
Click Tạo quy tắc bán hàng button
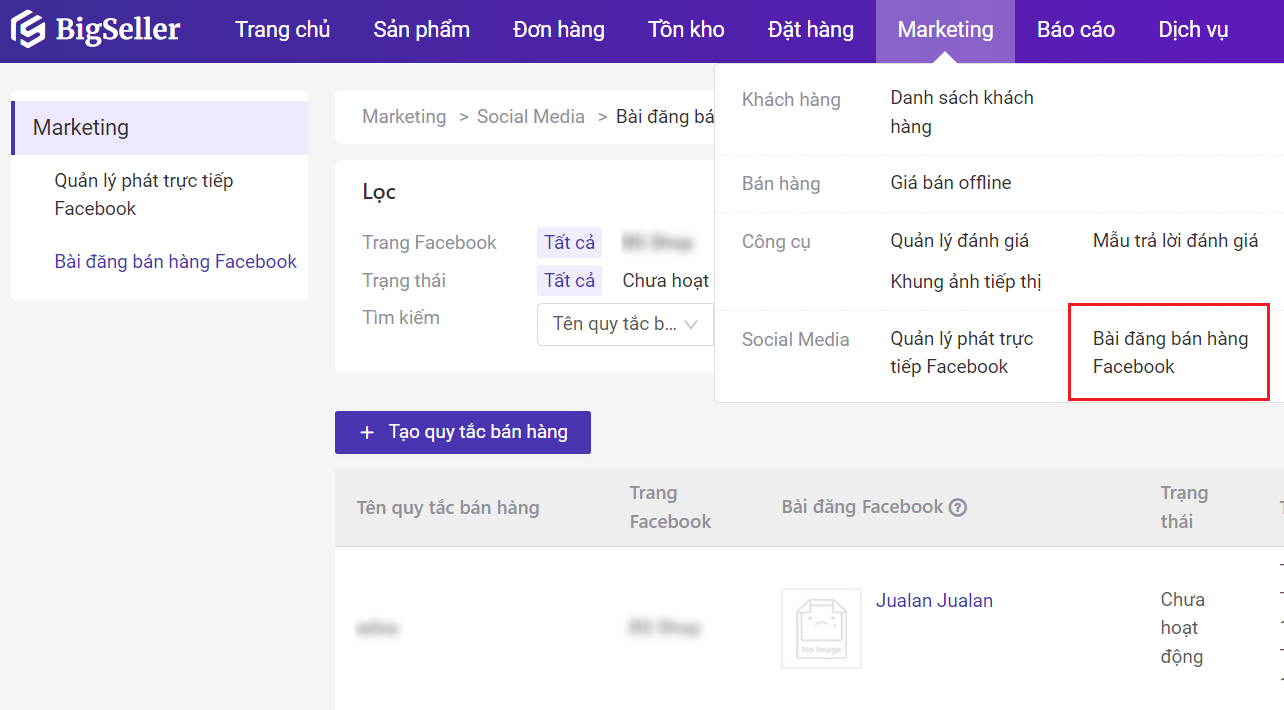(463, 432)
